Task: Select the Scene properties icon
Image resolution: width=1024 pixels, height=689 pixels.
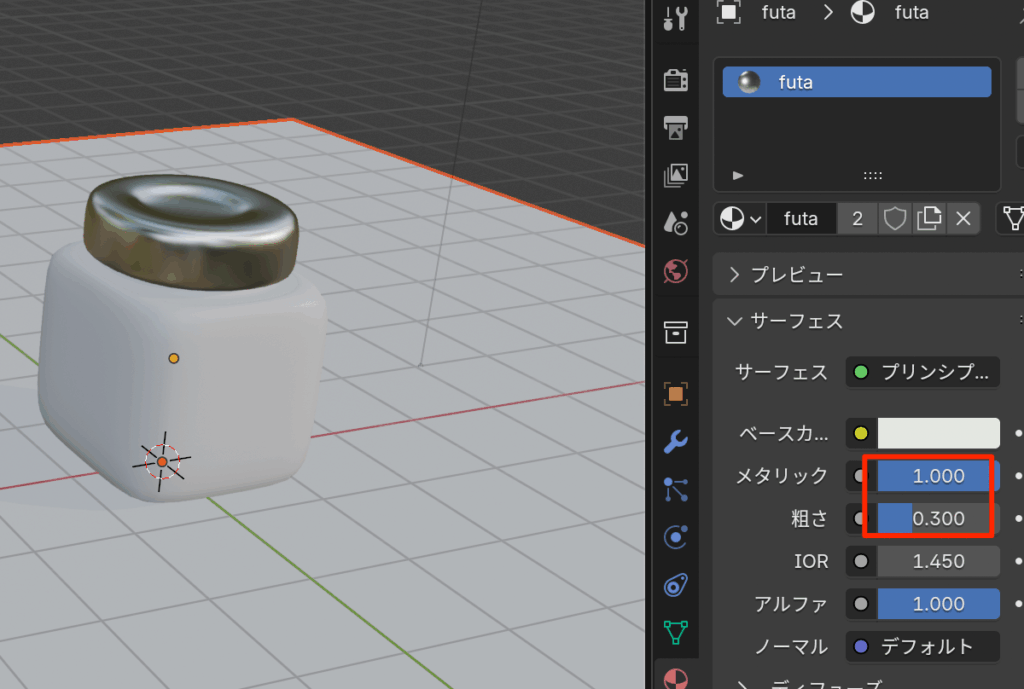Action: 676,224
